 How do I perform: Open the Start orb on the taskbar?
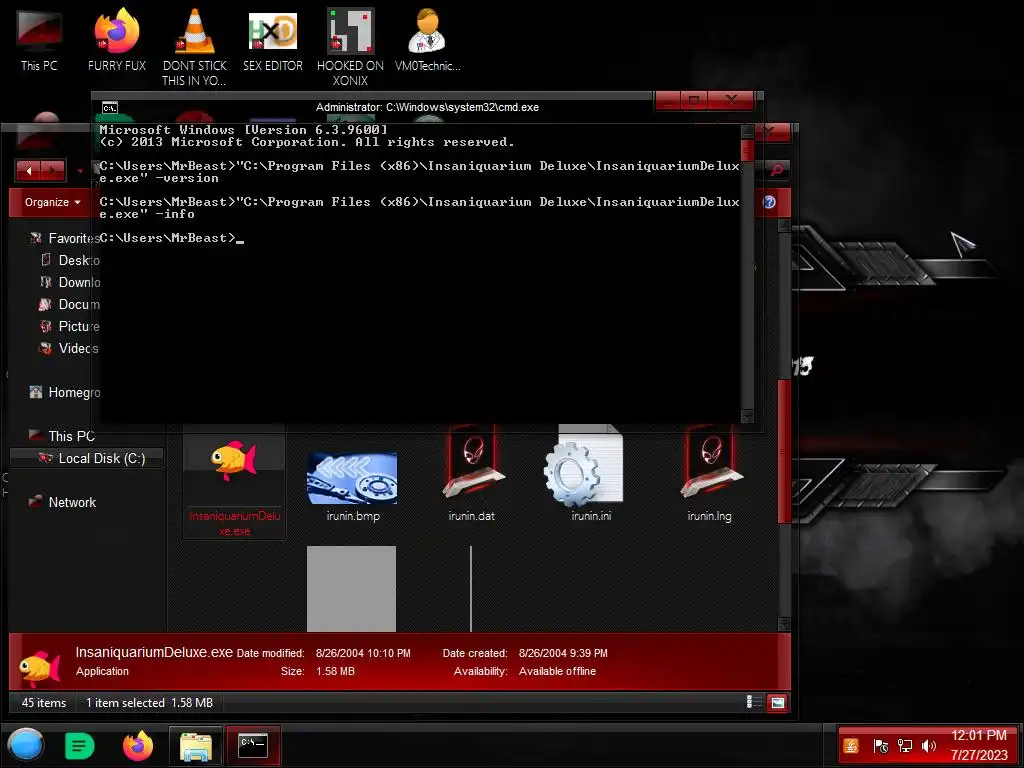(25, 745)
